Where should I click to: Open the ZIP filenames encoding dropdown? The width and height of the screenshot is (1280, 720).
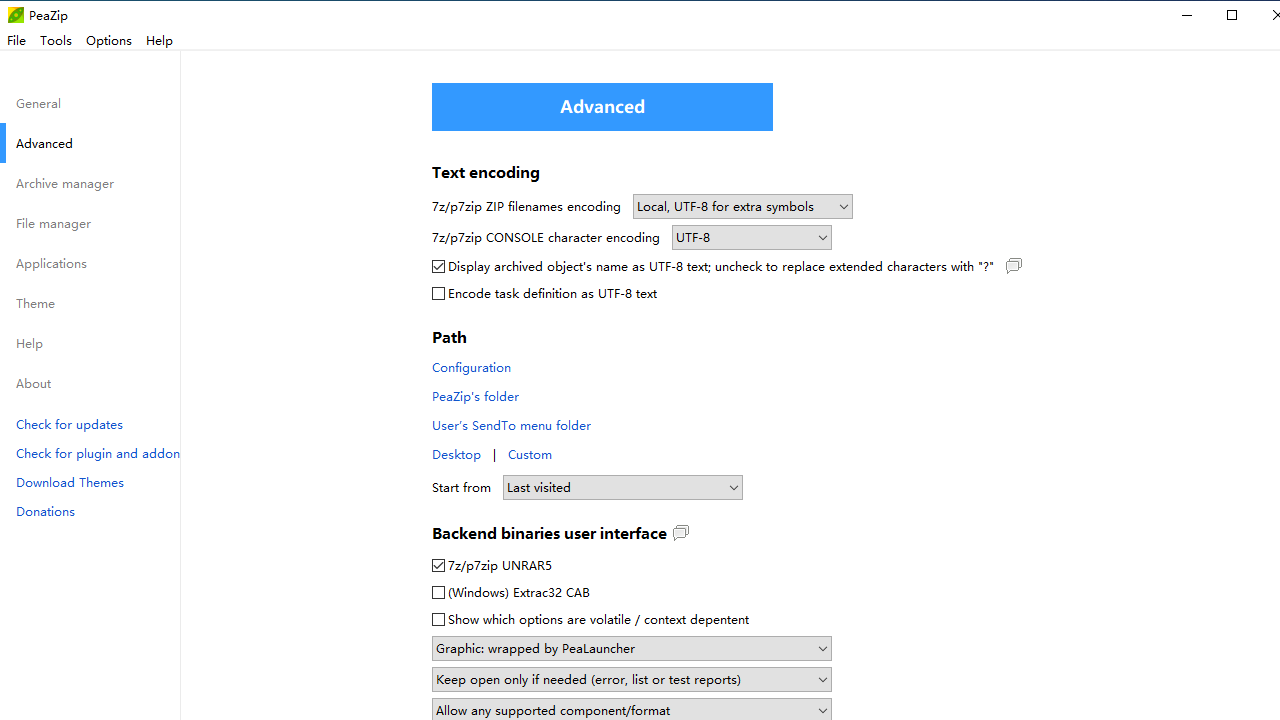[742, 207]
